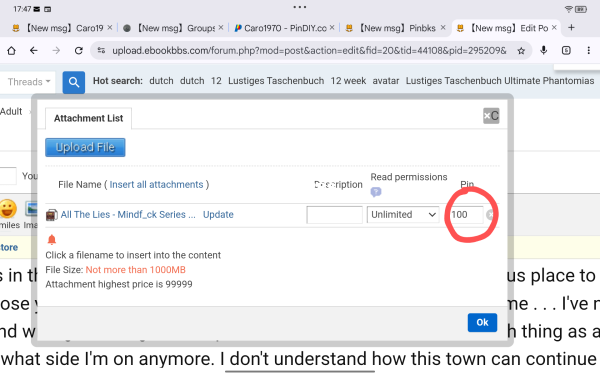The width and height of the screenshot is (600, 375).
Task: Click the URL address bar
Action: [309, 51]
